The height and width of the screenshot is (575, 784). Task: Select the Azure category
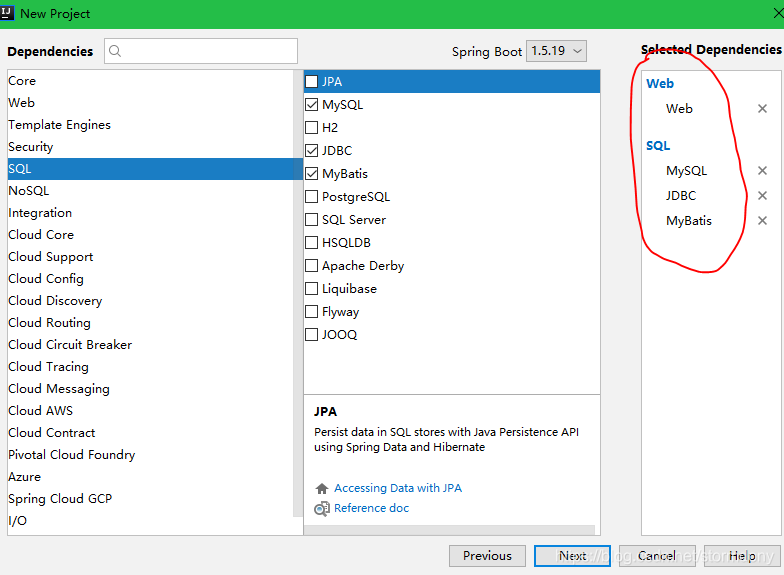pyautogui.click(x=150, y=477)
